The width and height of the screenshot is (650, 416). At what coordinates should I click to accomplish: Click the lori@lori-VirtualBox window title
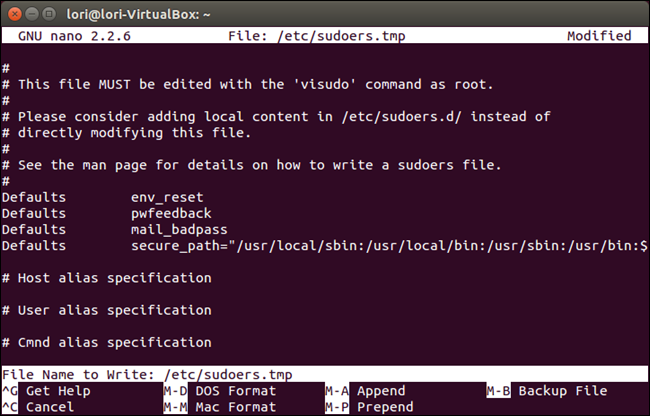(x=138, y=15)
